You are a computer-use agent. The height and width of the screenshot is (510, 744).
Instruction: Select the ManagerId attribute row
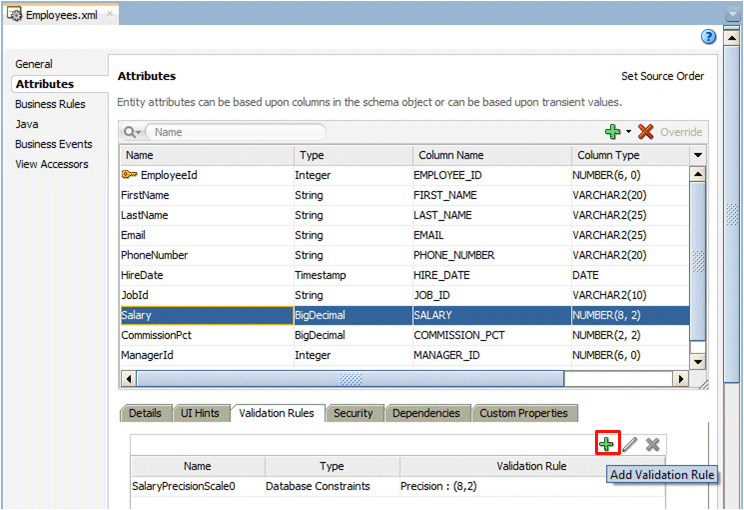(405, 355)
